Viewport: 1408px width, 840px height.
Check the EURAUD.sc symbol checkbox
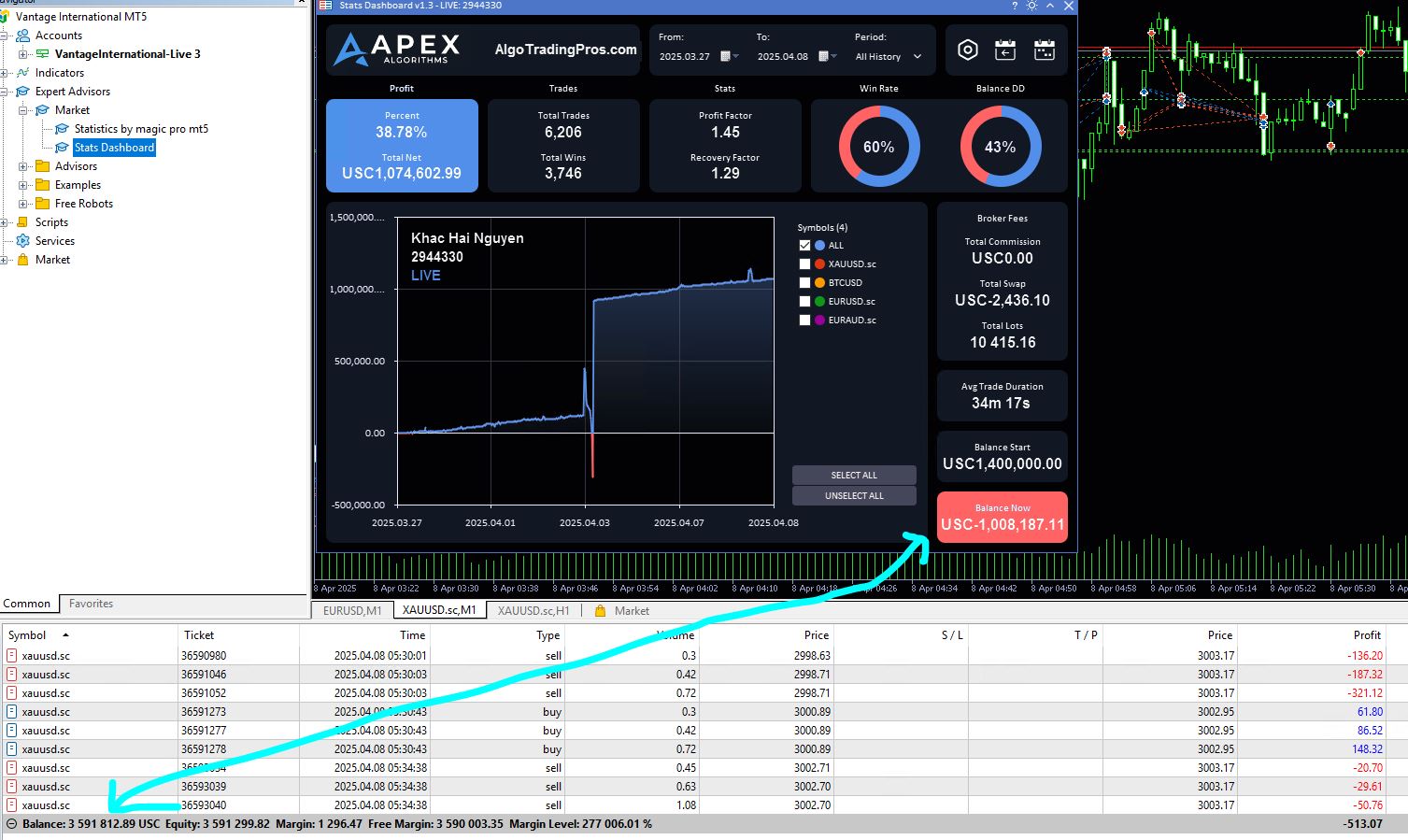pos(804,320)
